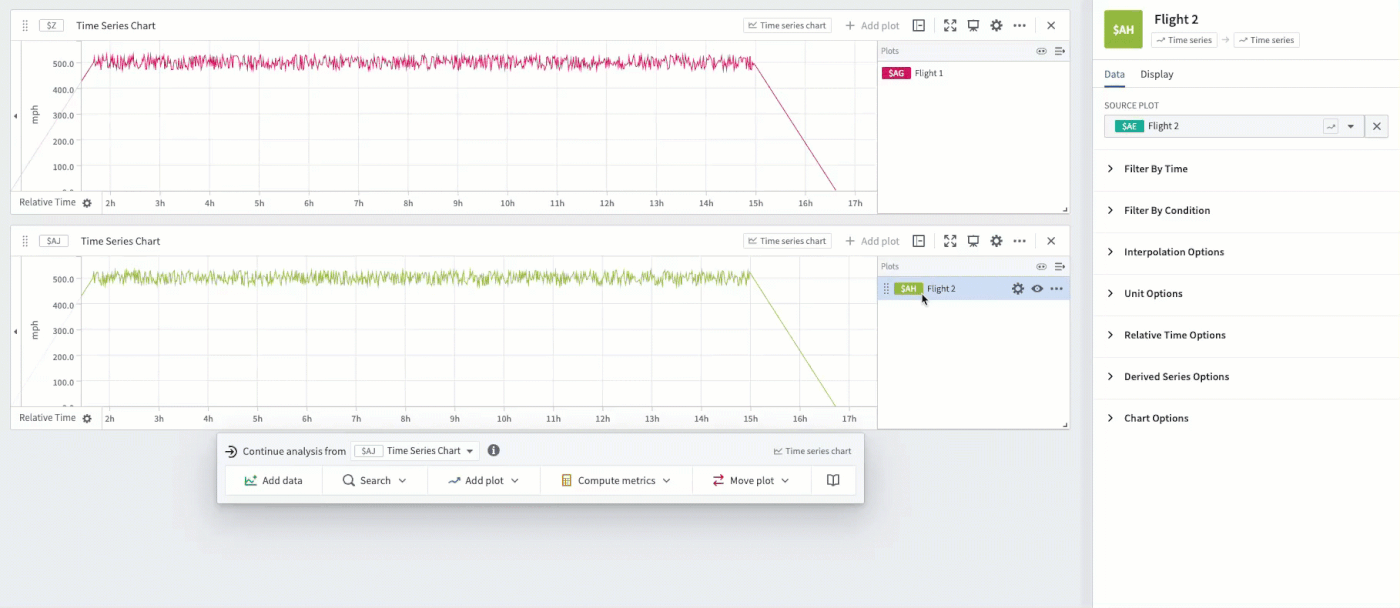Open Source Plot Flight 2 dropdown
1400x608 pixels.
coord(1351,127)
